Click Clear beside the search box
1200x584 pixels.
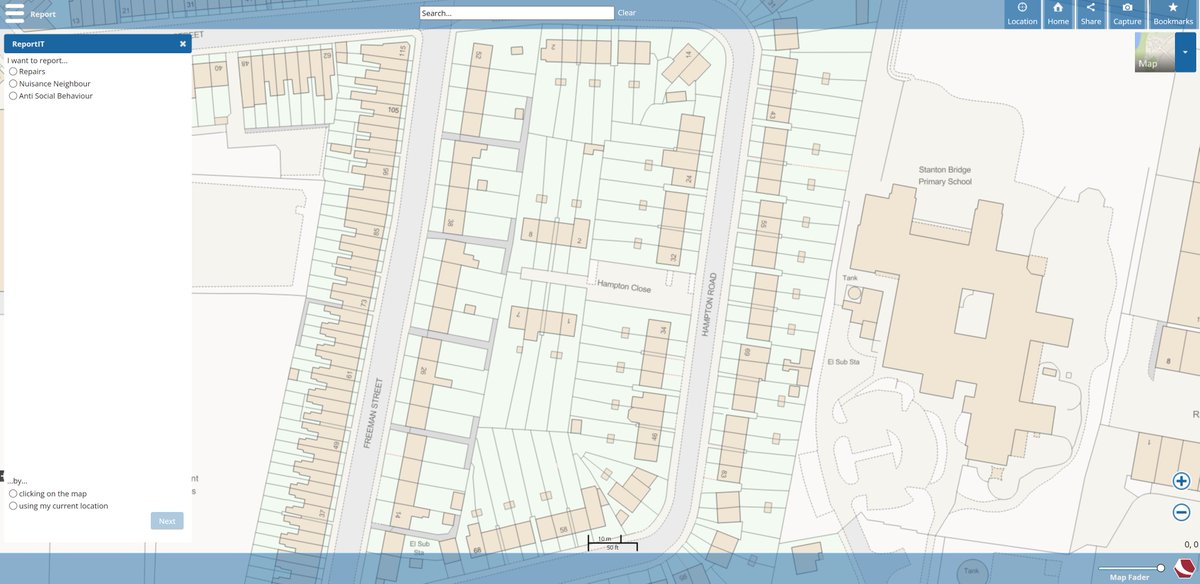[629, 12]
